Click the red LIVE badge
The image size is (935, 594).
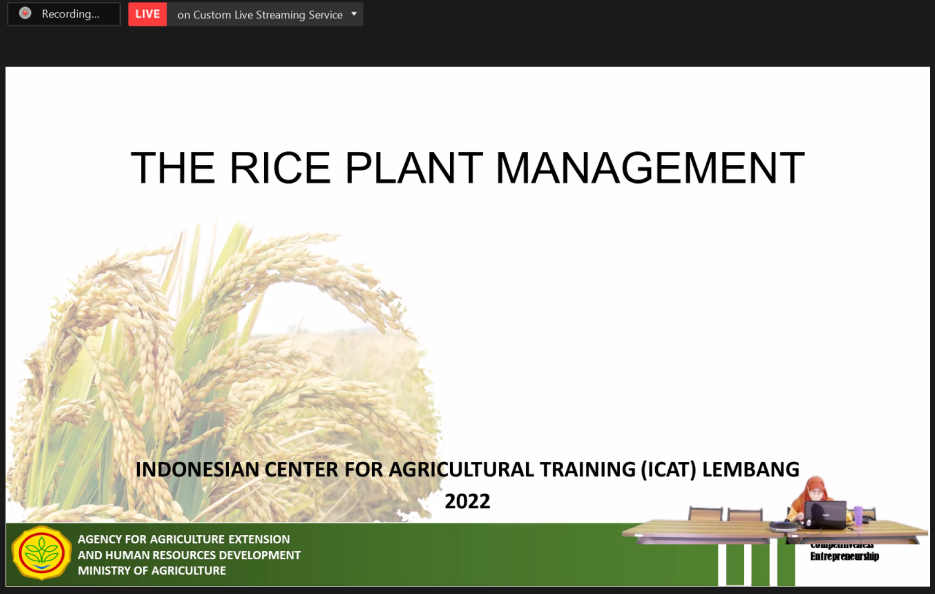[x=147, y=14]
